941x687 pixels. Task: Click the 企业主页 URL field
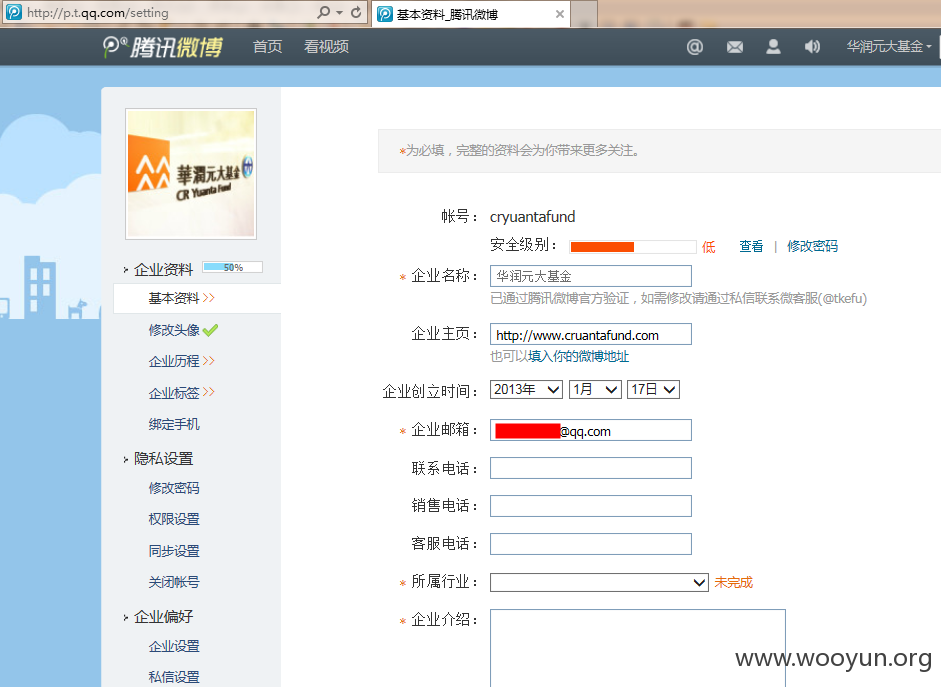[591, 334]
